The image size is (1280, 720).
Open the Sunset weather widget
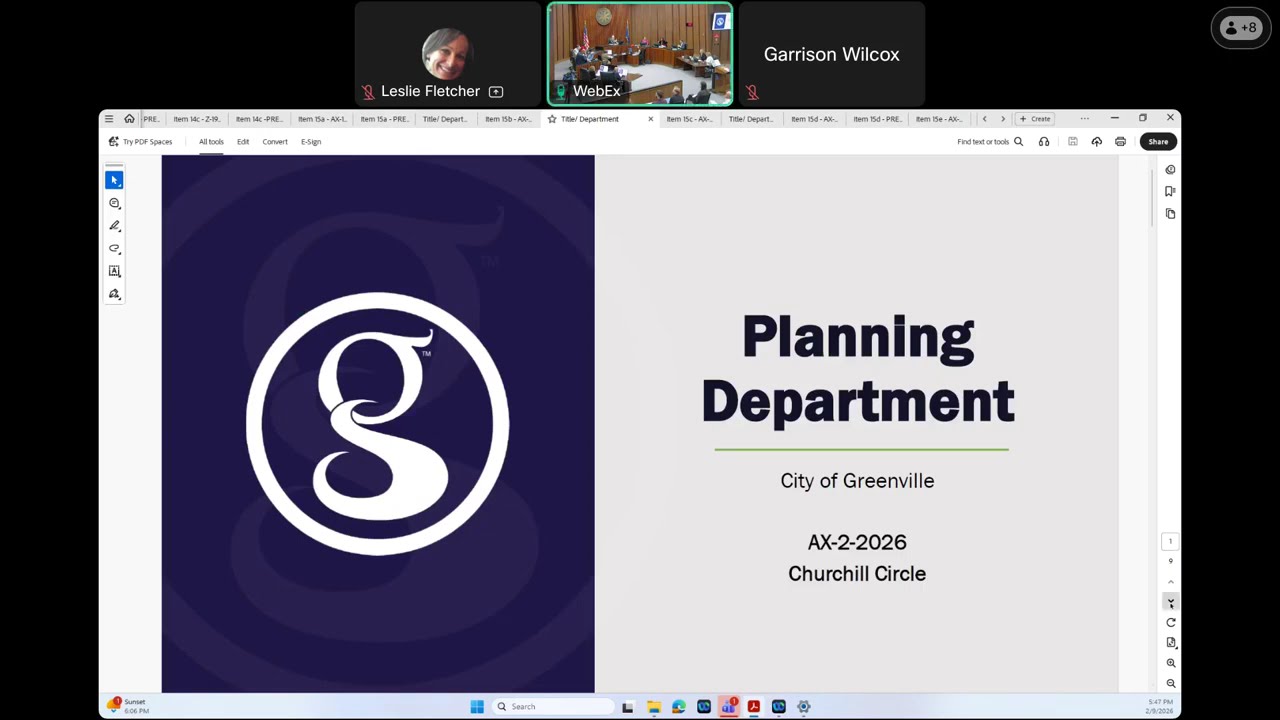point(128,706)
